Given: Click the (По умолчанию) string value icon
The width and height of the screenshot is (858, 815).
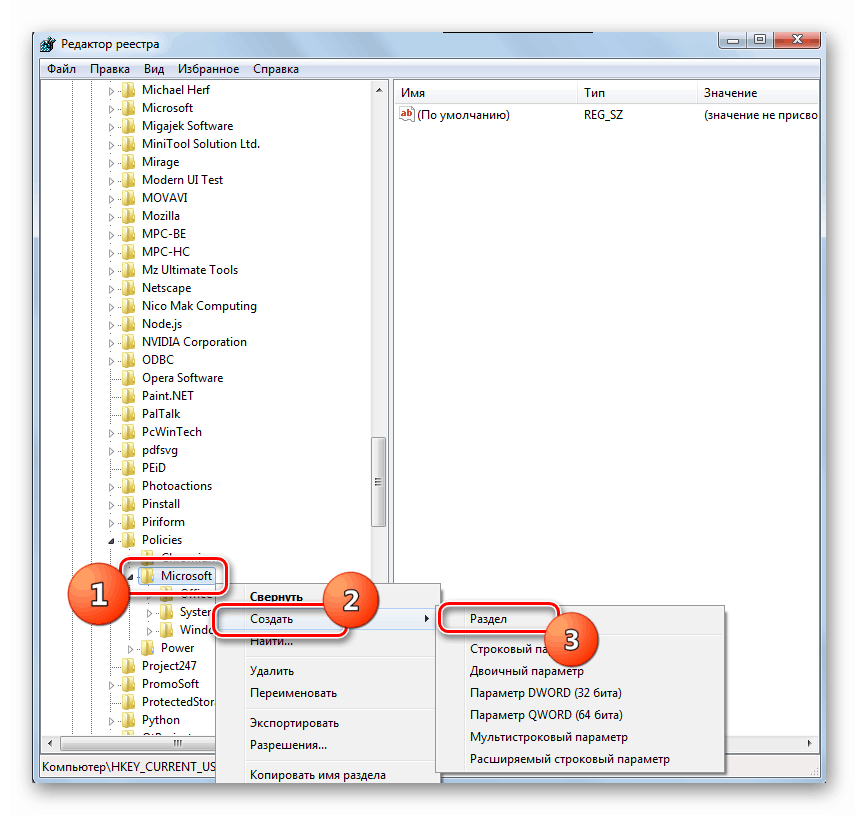Looking at the screenshot, I should (x=407, y=114).
